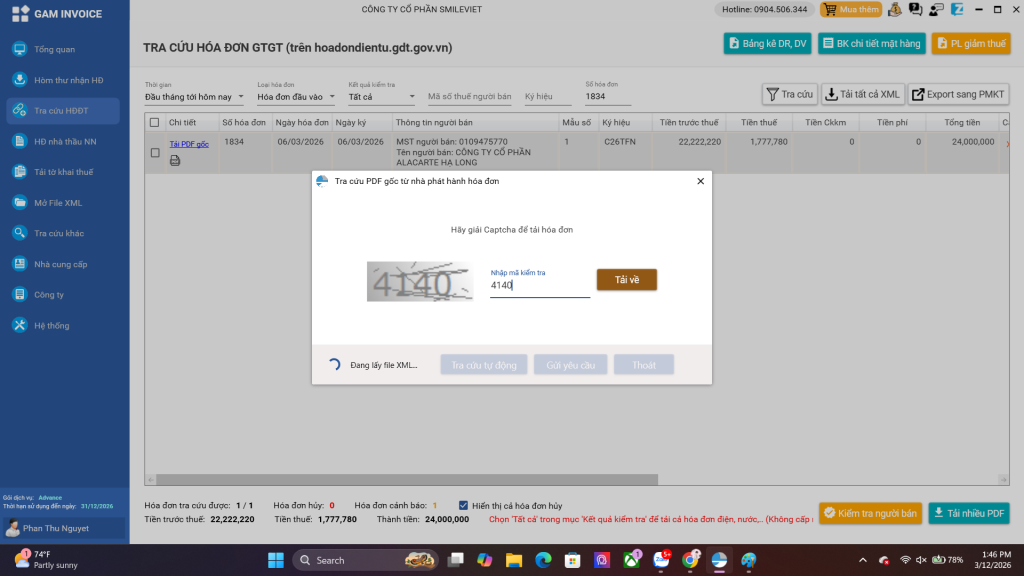Check the row checkbox for invoice 1834
Viewport: 1024px width, 576px height.
pyautogui.click(x=155, y=153)
